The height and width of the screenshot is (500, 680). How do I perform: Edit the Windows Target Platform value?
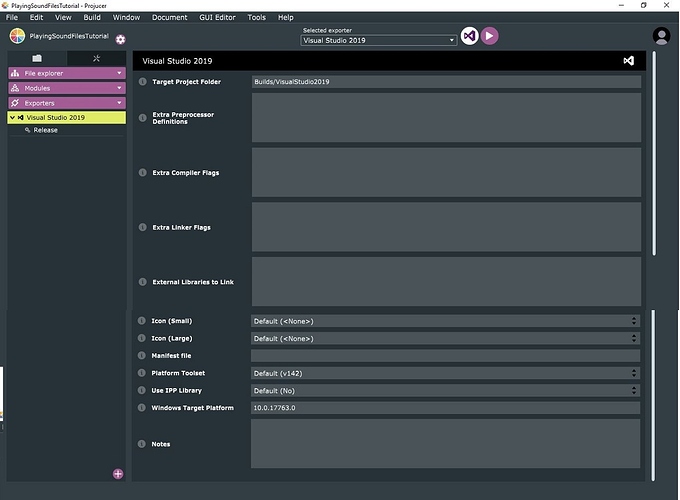pos(445,408)
